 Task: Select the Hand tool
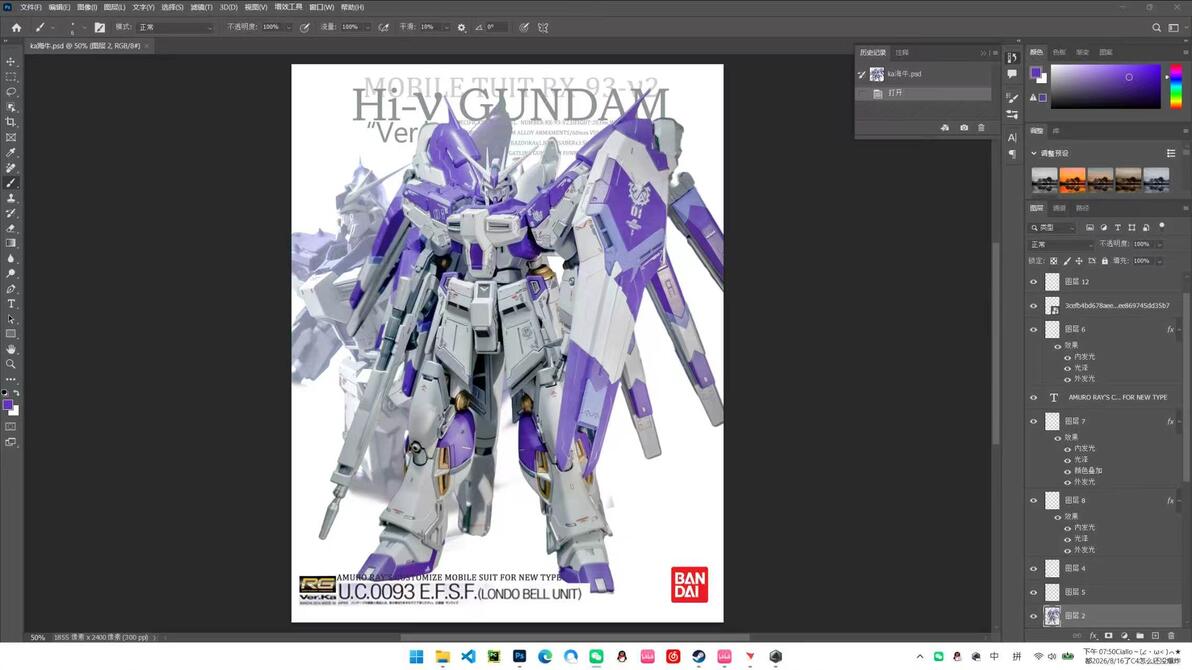(11, 349)
